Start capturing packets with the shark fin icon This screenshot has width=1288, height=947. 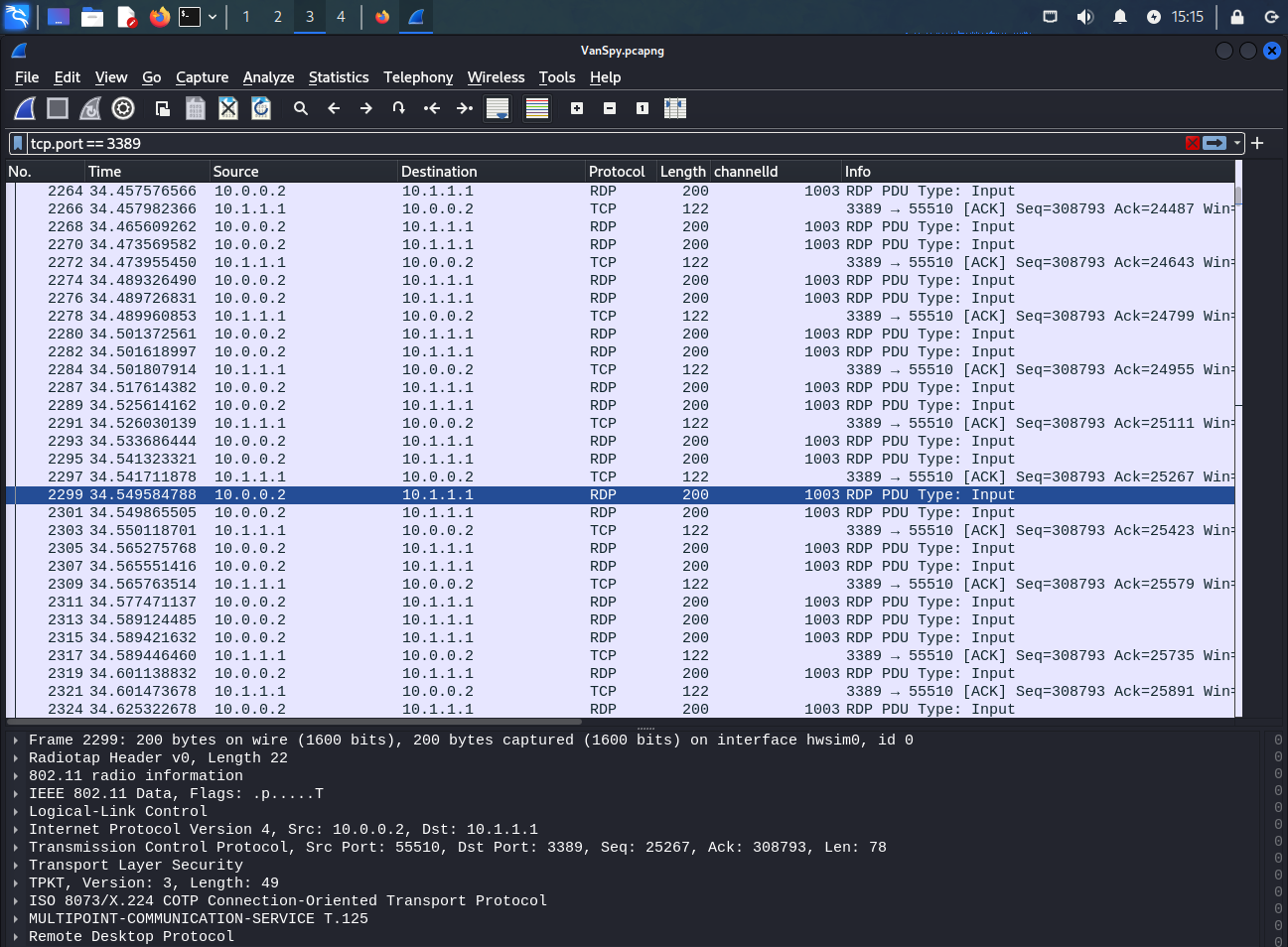pyautogui.click(x=25, y=108)
